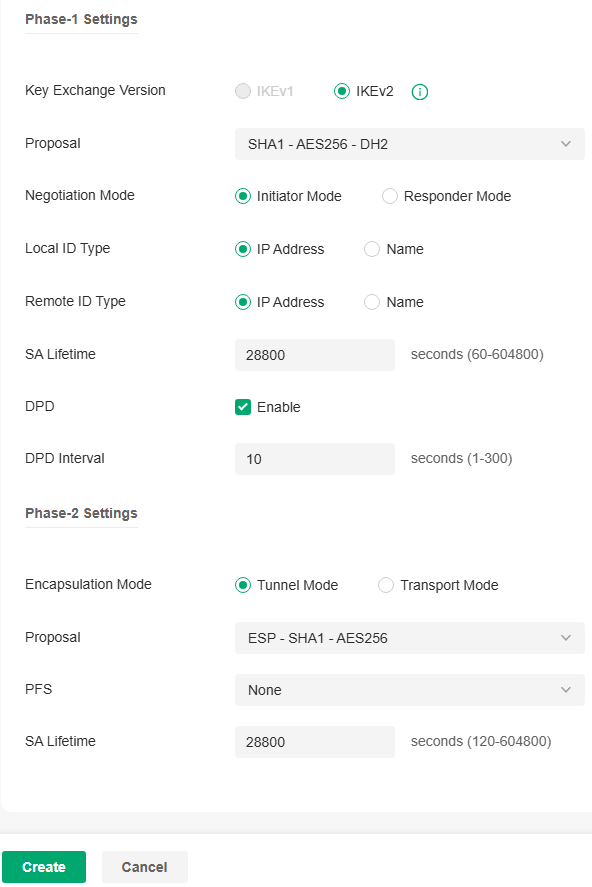Select Initiator Mode for negotiation
This screenshot has height=887, width=592.
click(242, 196)
